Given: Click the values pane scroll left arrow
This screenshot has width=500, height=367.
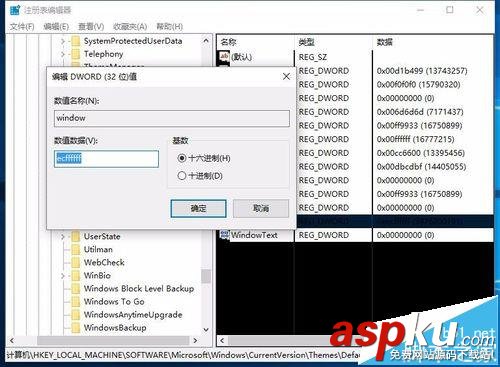Looking at the screenshot, I should click(x=222, y=340).
